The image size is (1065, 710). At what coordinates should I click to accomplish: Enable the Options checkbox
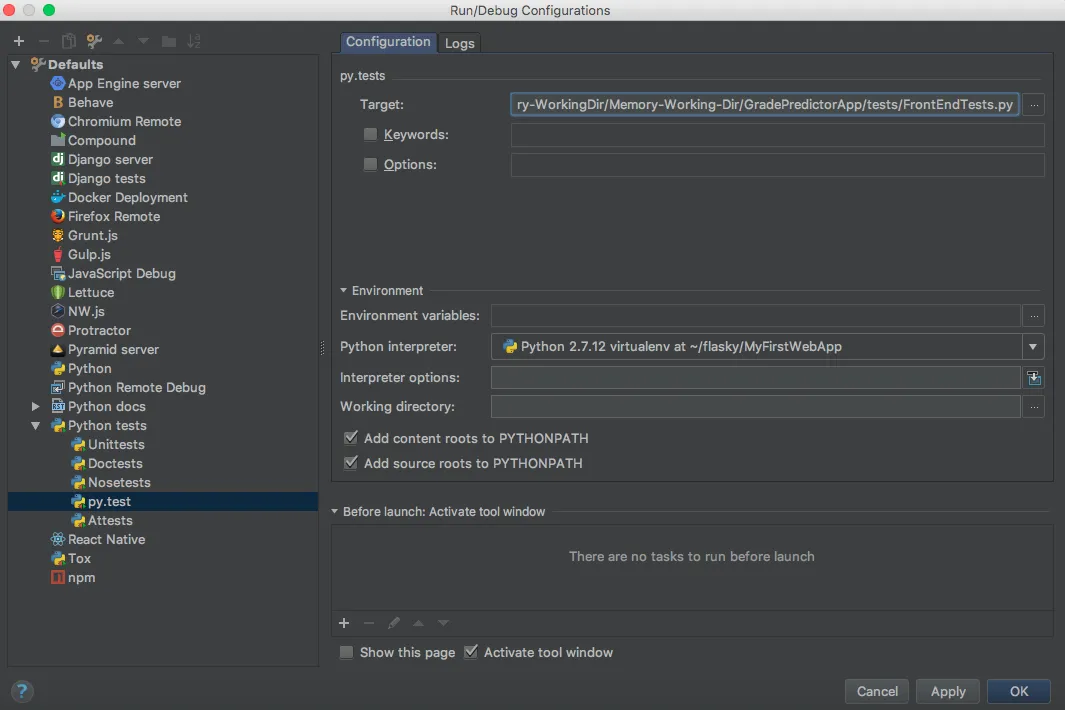tap(370, 164)
